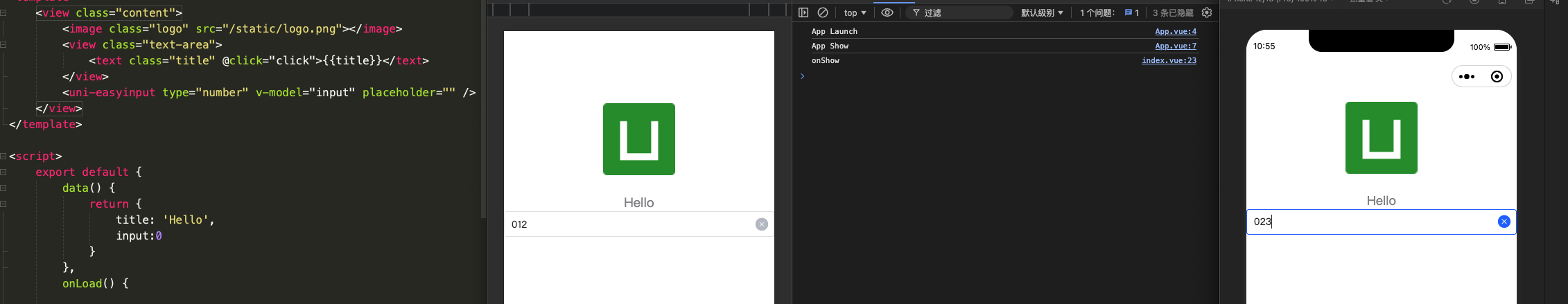Click the closing template tag line

[x=46, y=124]
